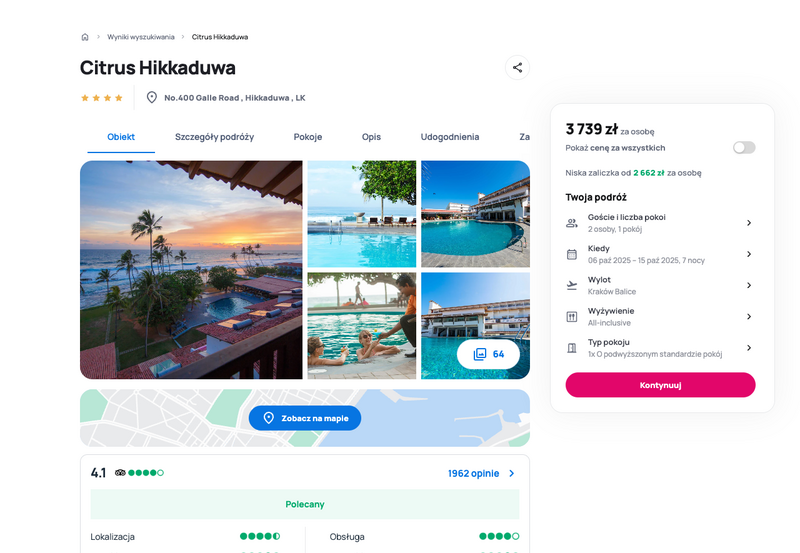Click the share icon button
The height and width of the screenshot is (553, 800).
coord(517,67)
